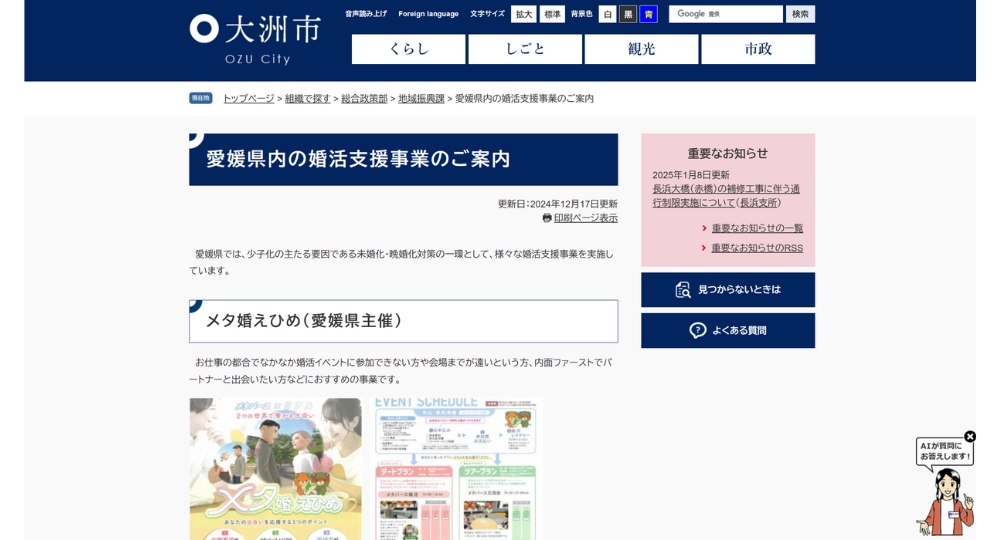The width and height of the screenshot is (1000, 540).
Task: Click 重要なお知らせ heading
Action: click(x=728, y=154)
